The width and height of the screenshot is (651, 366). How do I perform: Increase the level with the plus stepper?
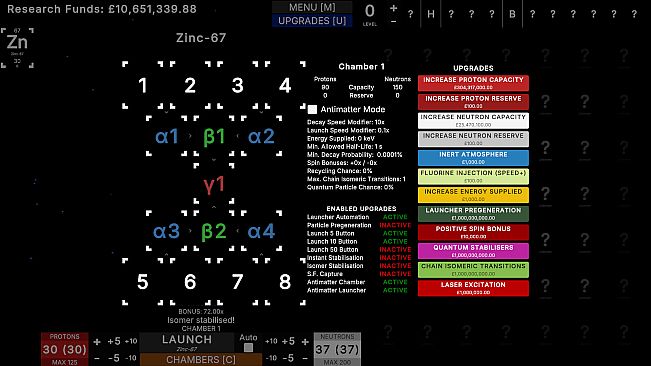394,8
